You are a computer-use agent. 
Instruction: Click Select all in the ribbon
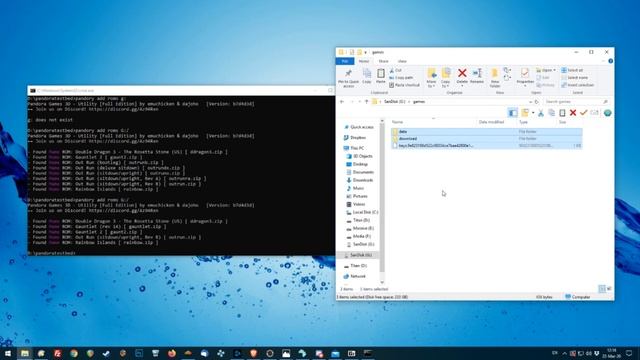tap(572, 70)
